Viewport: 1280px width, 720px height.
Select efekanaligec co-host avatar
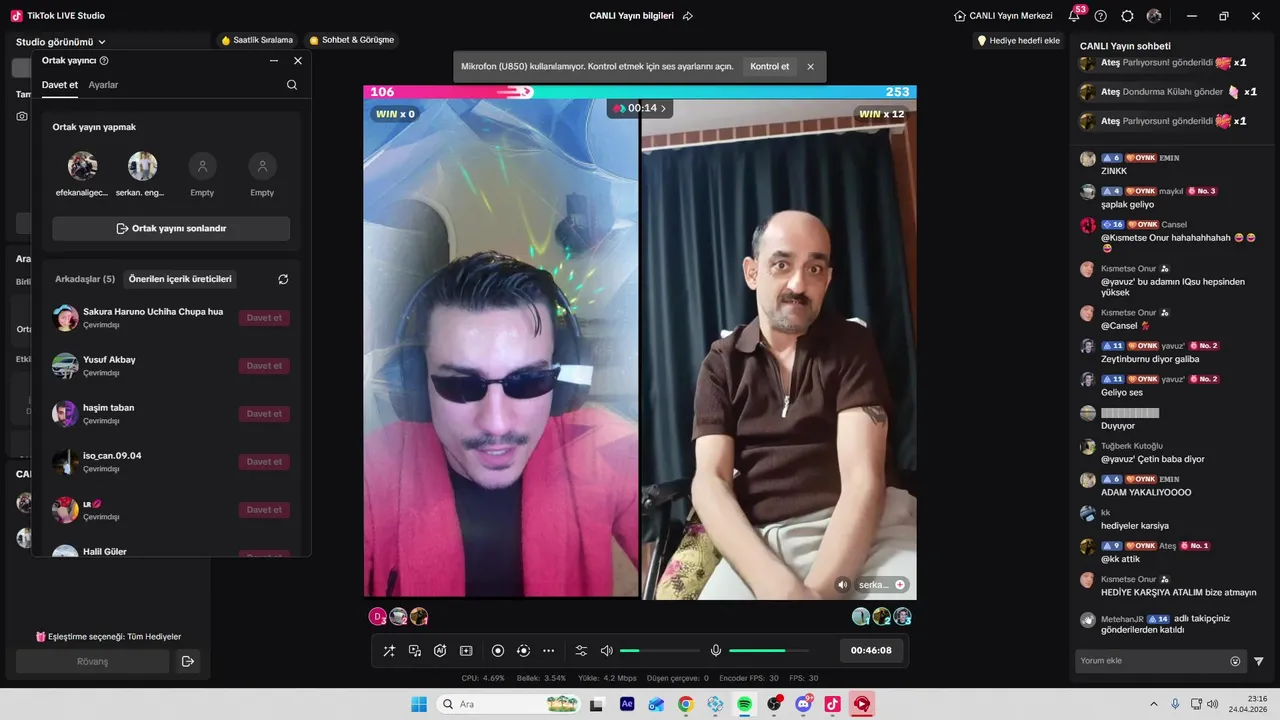pos(82,166)
